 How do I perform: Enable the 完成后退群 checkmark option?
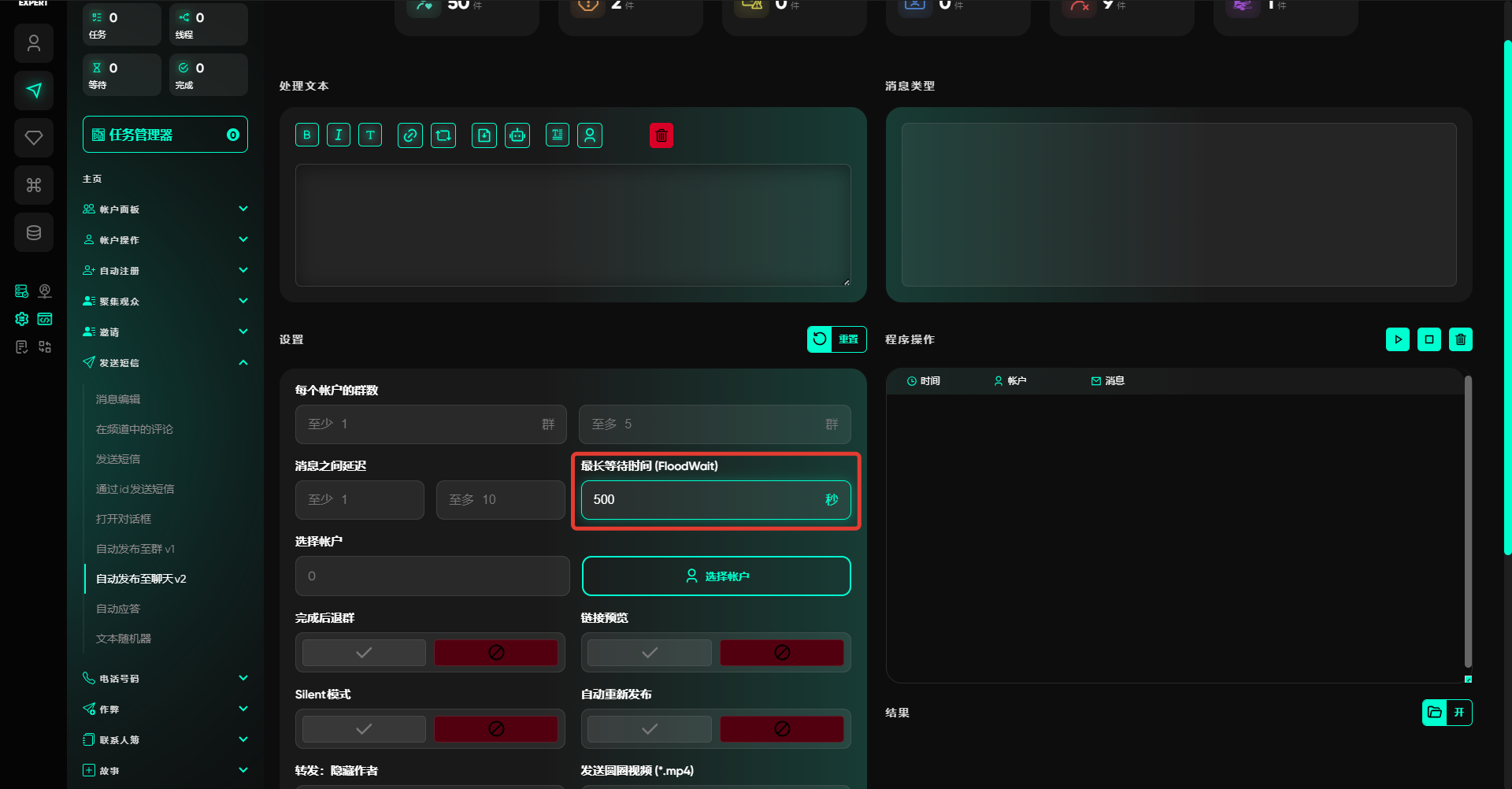click(x=364, y=653)
